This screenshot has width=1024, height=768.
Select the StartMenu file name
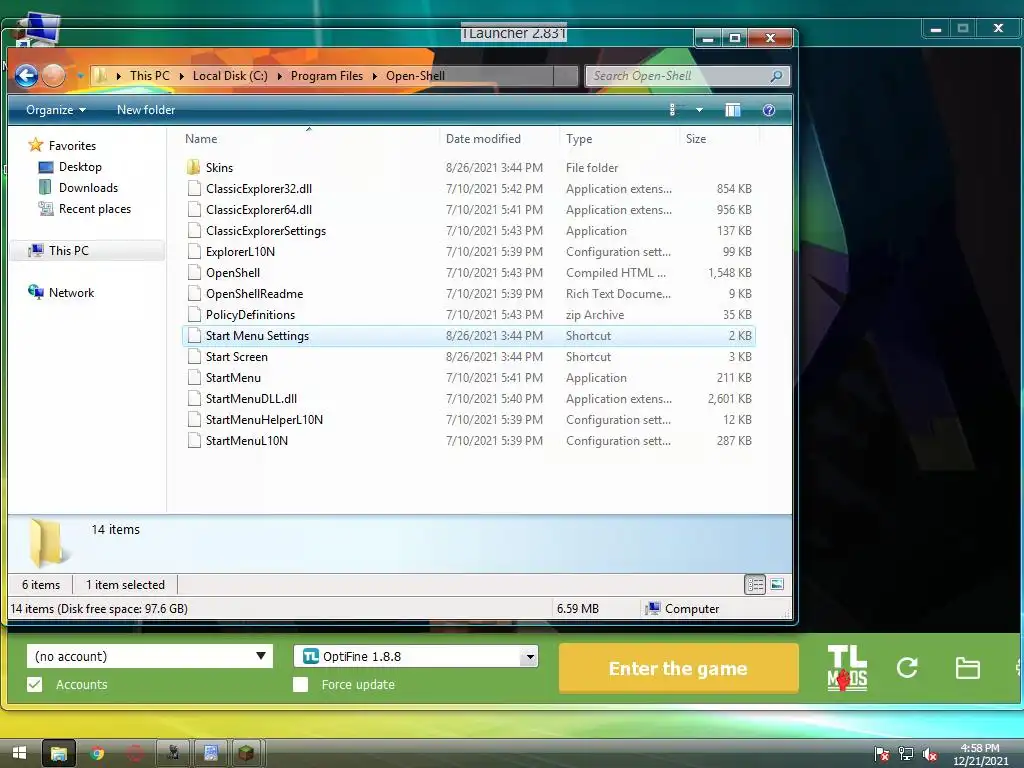click(x=233, y=377)
